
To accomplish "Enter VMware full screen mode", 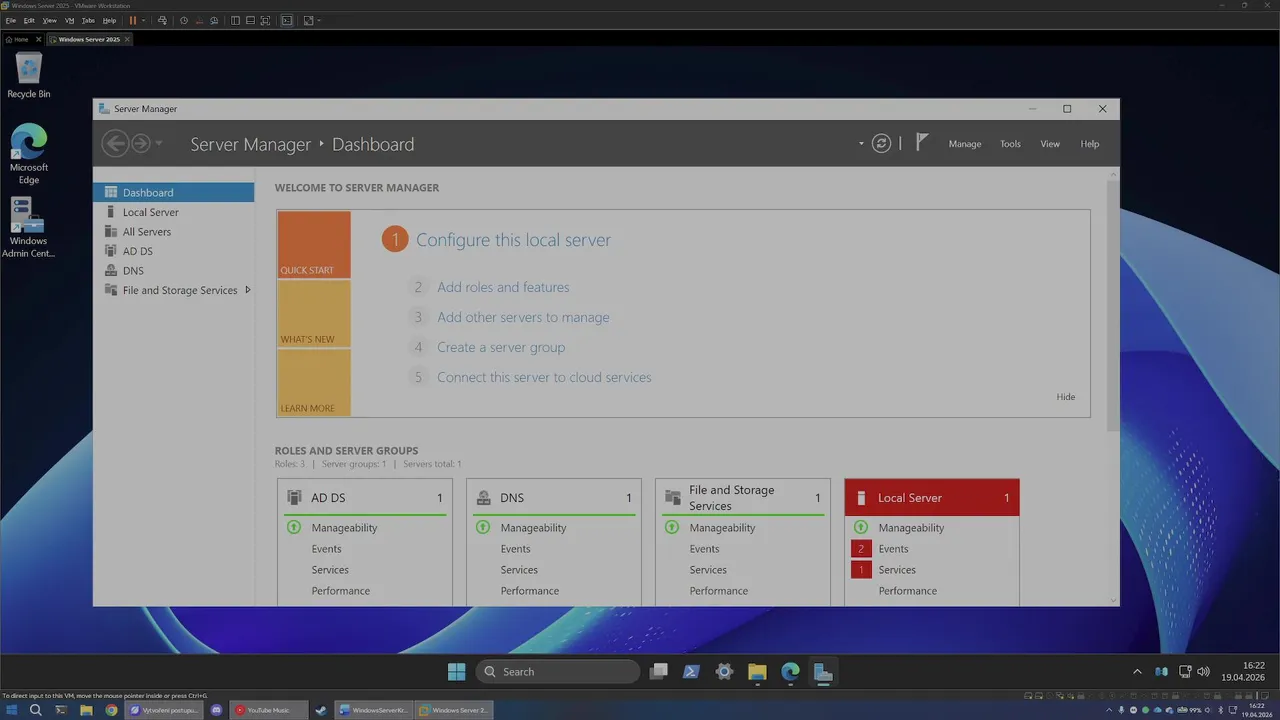I will click(265, 20).
